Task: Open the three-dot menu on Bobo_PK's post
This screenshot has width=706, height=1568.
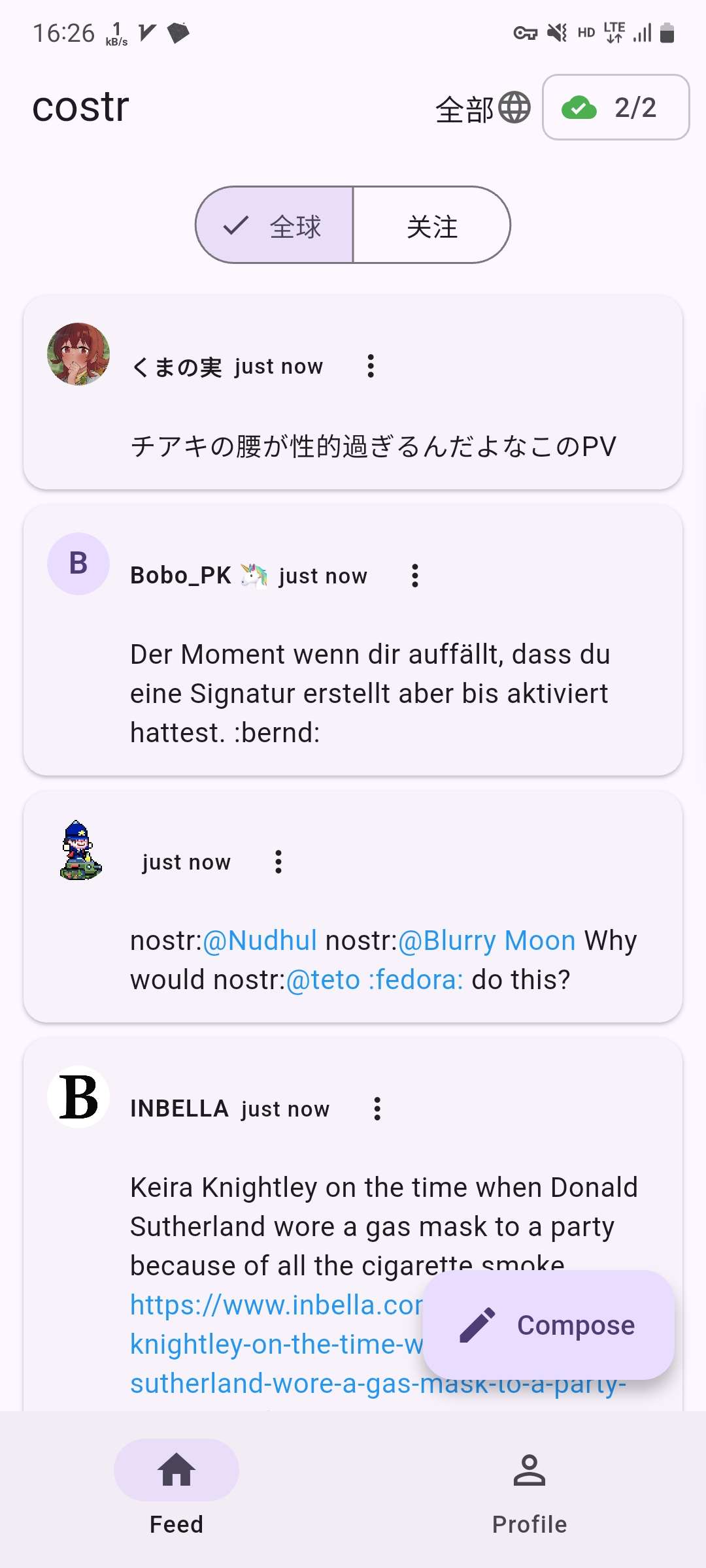Action: coord(415,576)
